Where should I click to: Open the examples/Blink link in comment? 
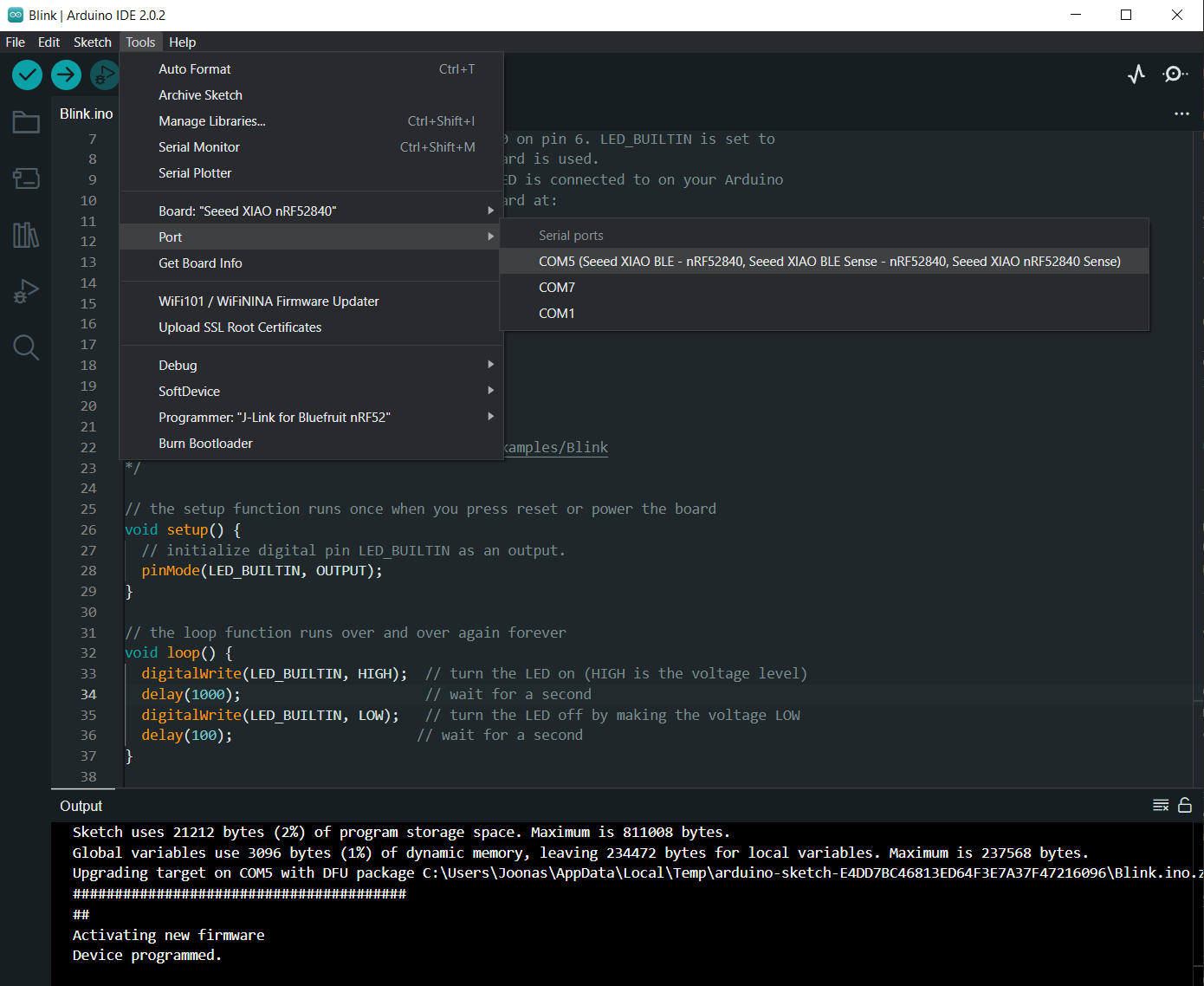click(556, 448)
